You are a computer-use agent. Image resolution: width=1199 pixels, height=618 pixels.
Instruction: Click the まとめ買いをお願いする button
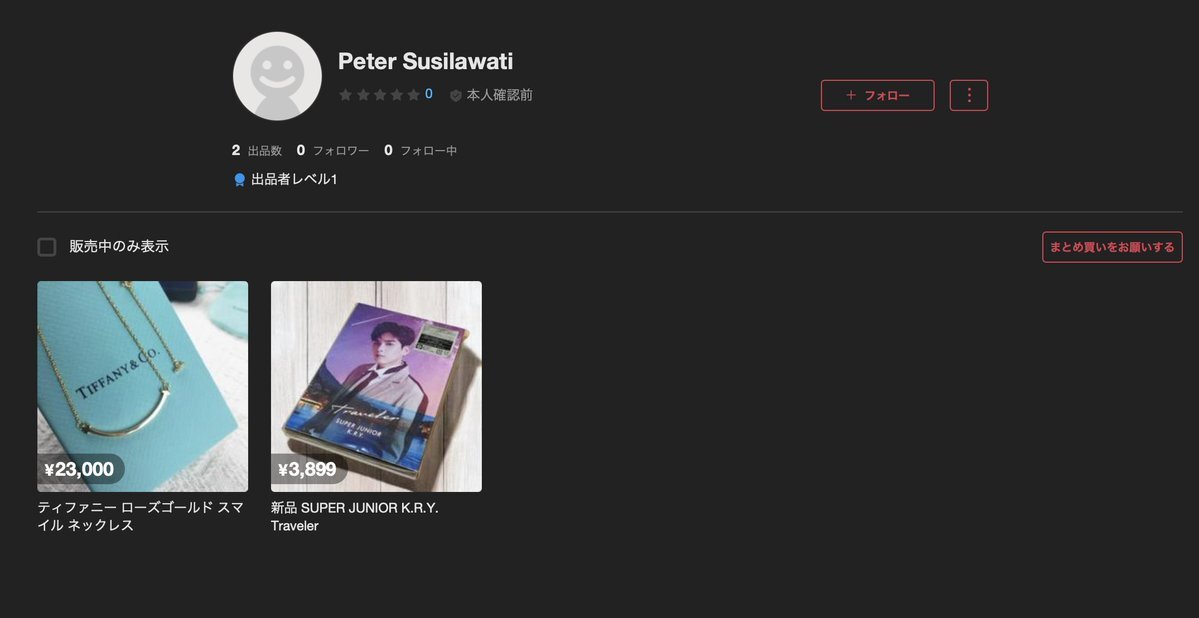1112,247
